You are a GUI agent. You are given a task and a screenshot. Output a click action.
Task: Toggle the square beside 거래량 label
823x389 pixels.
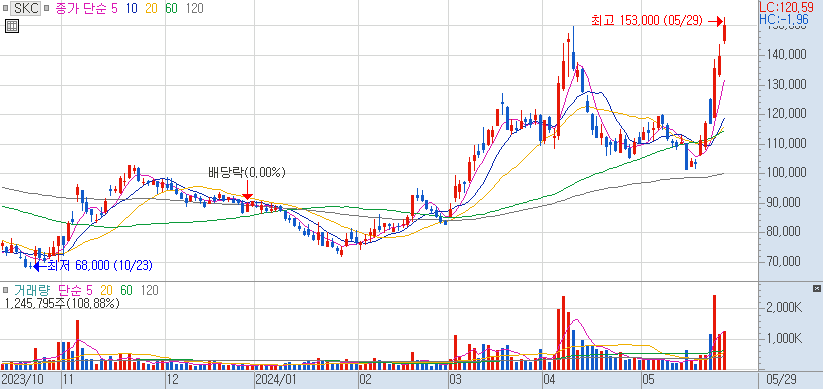click(5, 290)
